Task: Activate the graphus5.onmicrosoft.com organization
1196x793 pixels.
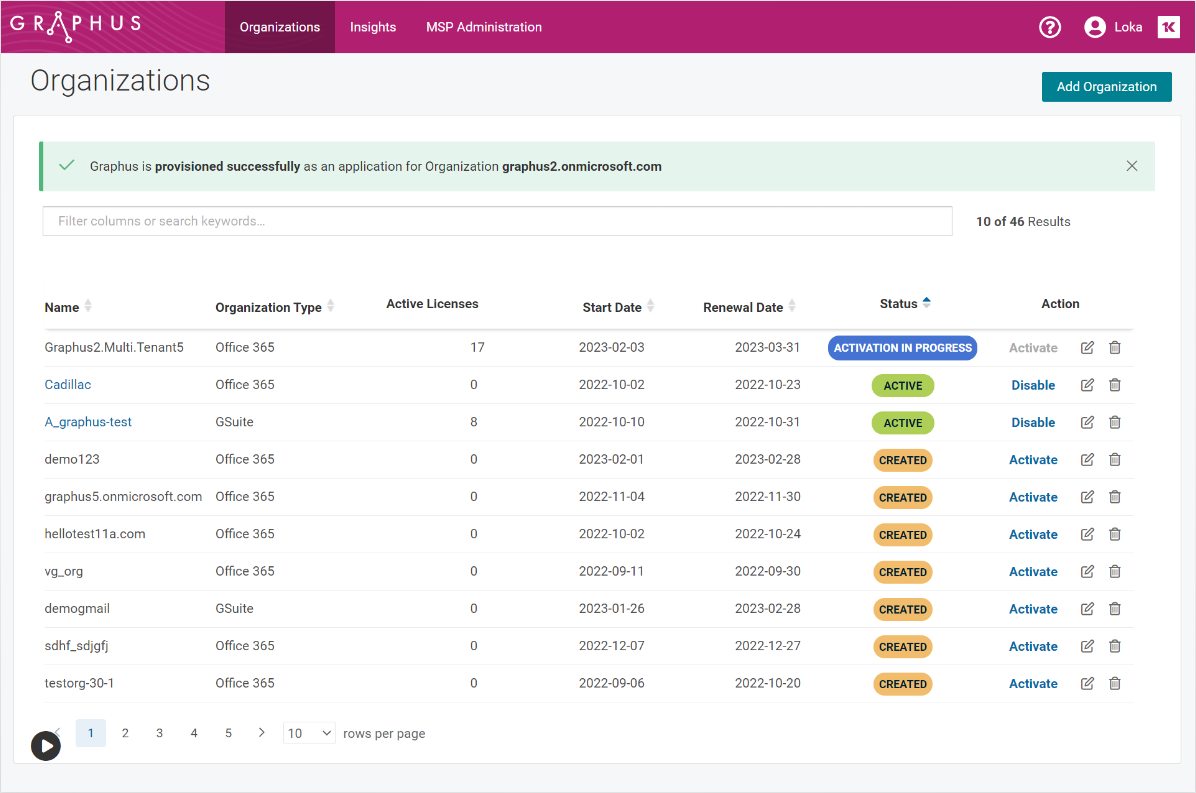Action: tap(1033, 497)
